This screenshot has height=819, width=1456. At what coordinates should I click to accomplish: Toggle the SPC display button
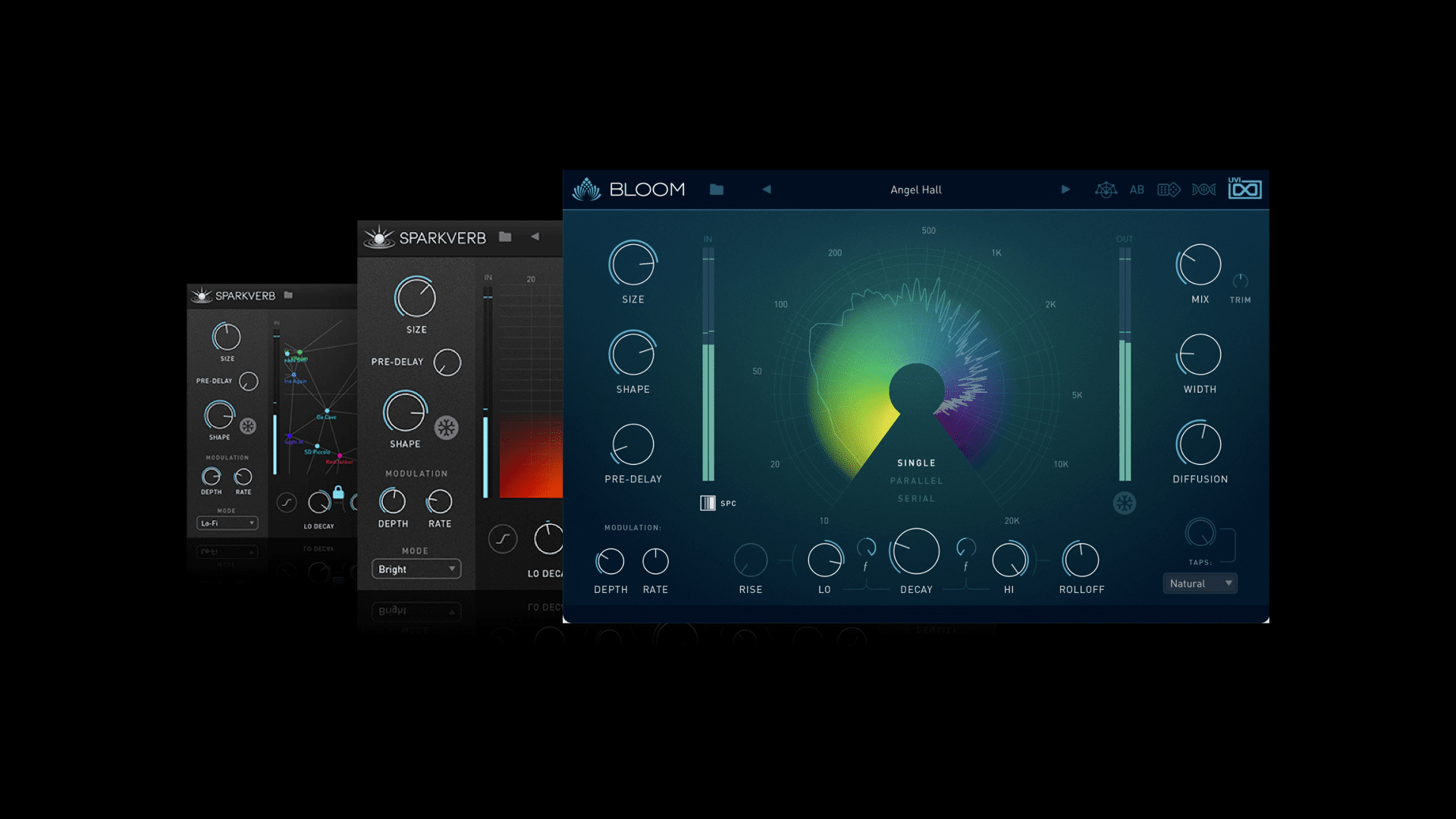708,503
